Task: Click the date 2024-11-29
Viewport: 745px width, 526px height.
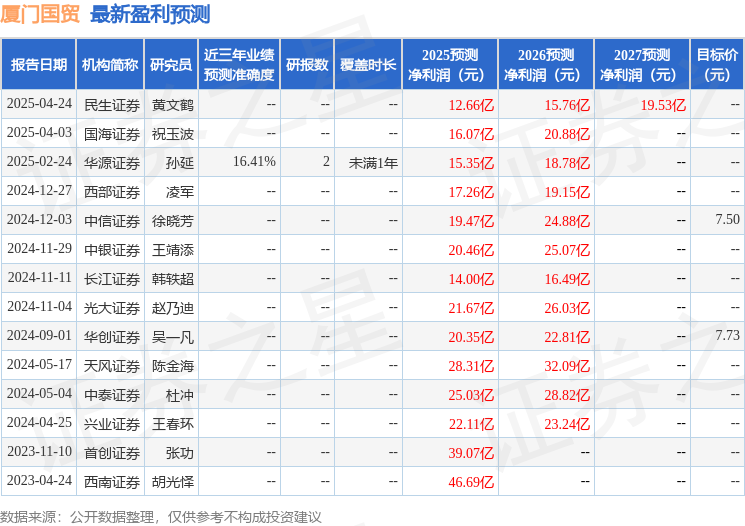Action: [x=39, y=249]
